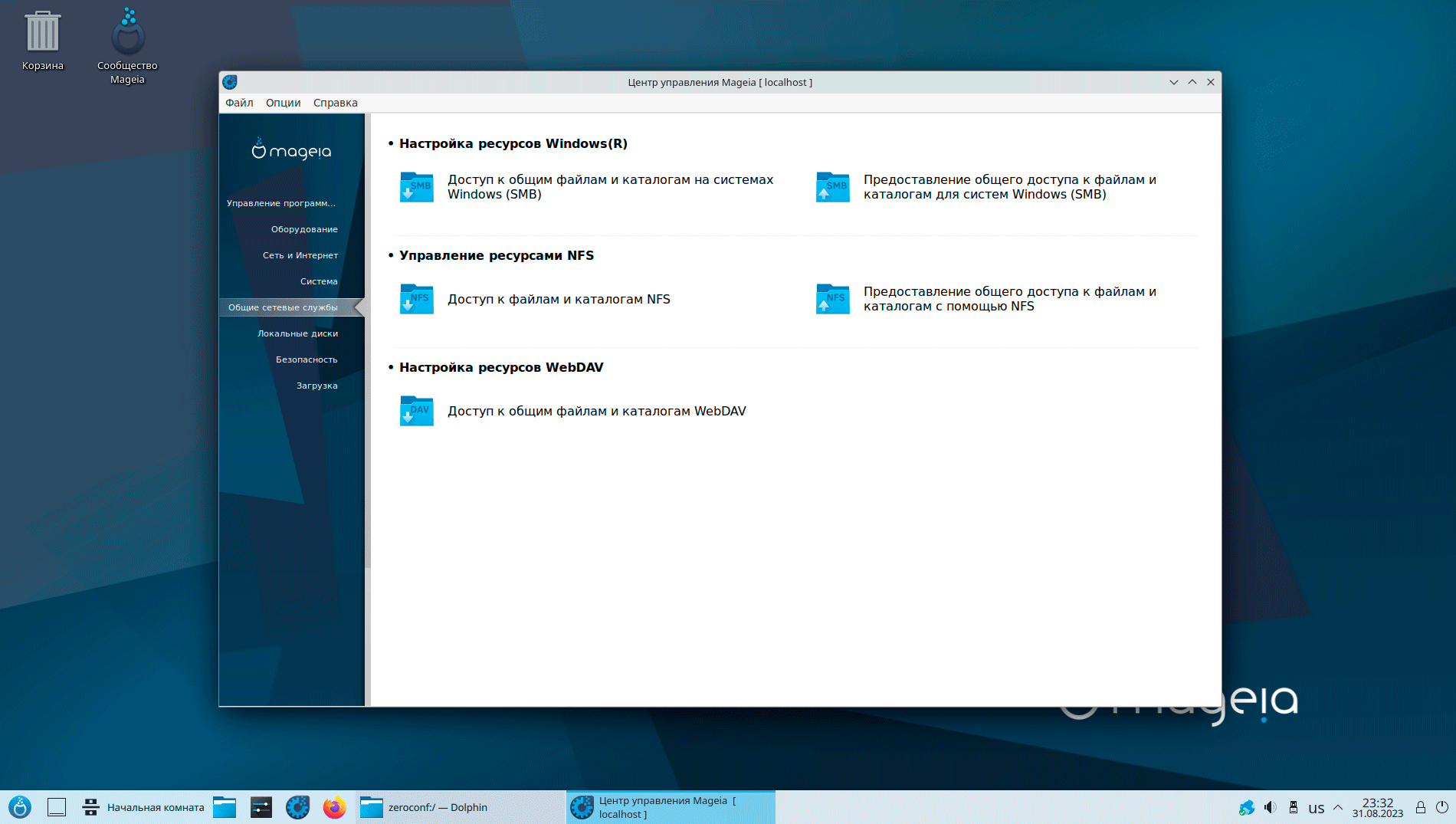1456x824 pixels.
Task: Click the Настройка ресурсов Windows(R) heading
Action: point(513,143)
